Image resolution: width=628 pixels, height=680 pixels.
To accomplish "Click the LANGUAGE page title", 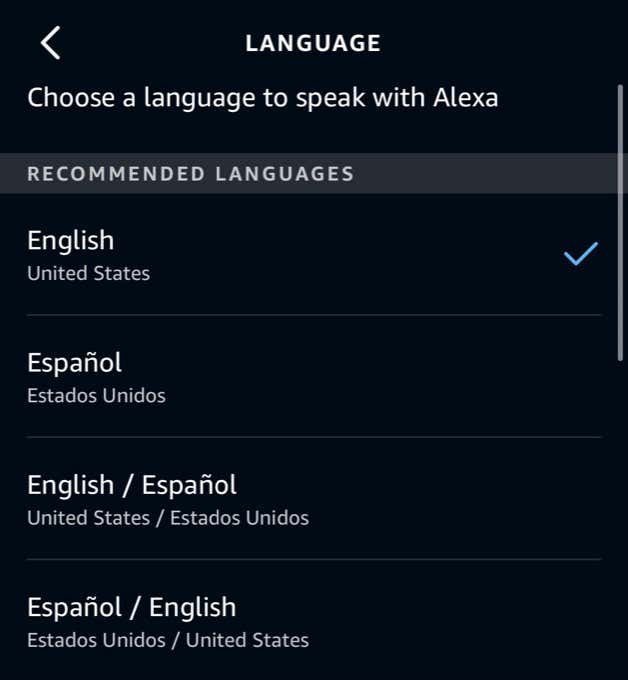I will click(313, 43).
